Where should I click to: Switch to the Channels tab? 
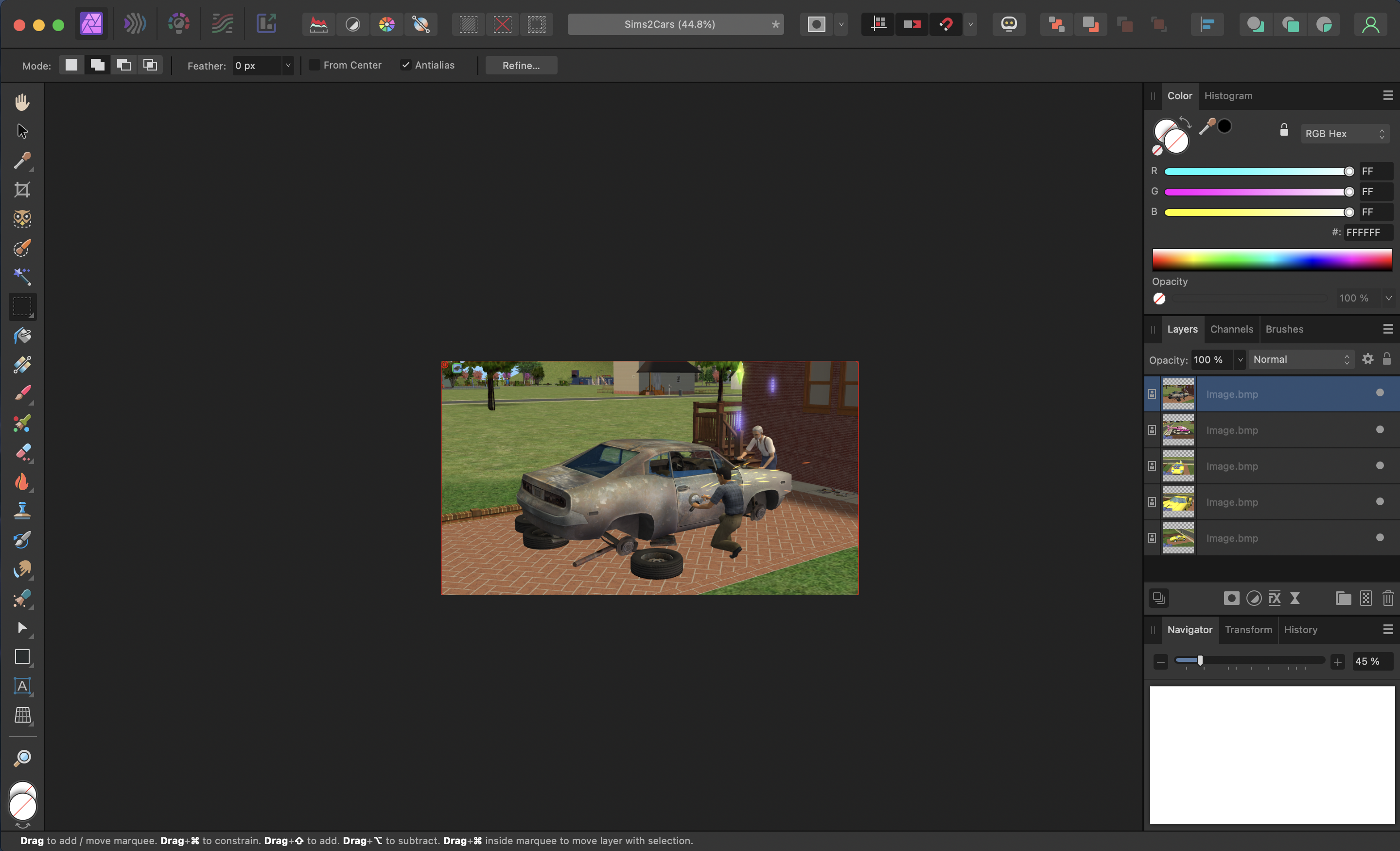[1231, 329]
